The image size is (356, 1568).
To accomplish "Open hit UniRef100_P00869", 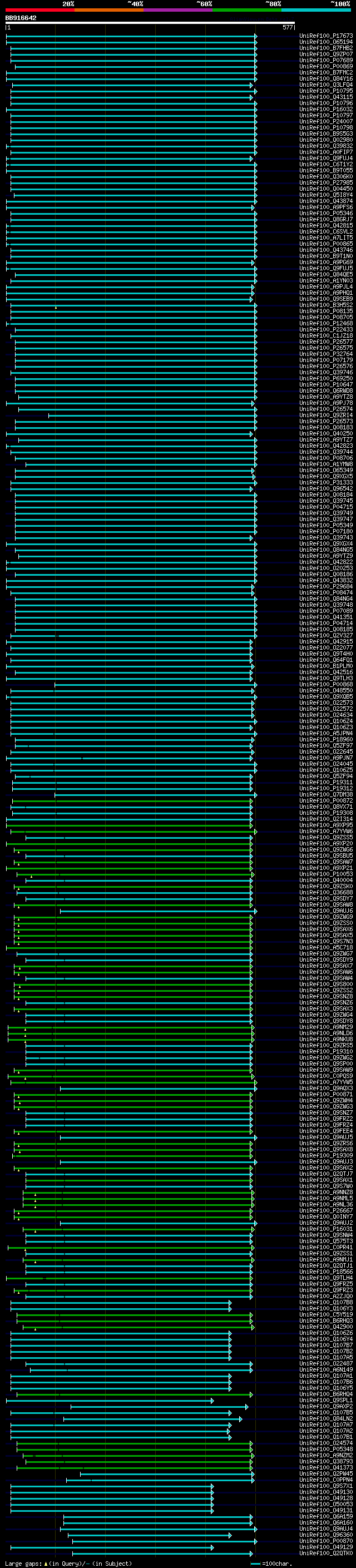I will (x=326, y=66).
